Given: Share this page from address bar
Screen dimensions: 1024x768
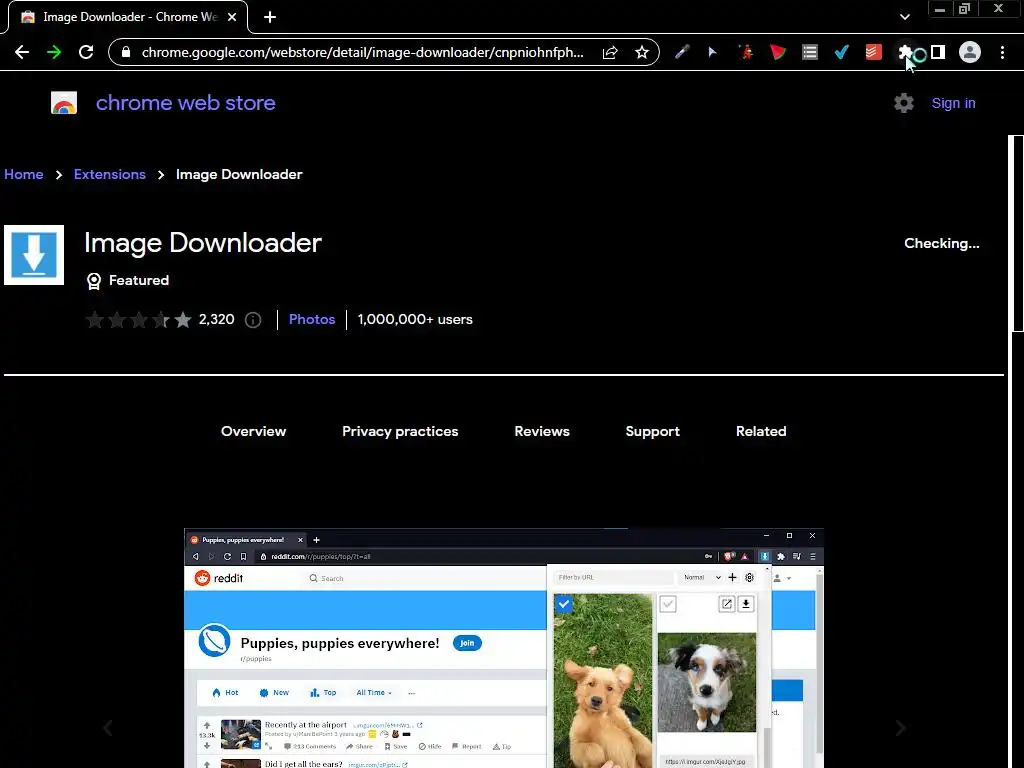Looking at the screenshot, I should coord(610,52).
